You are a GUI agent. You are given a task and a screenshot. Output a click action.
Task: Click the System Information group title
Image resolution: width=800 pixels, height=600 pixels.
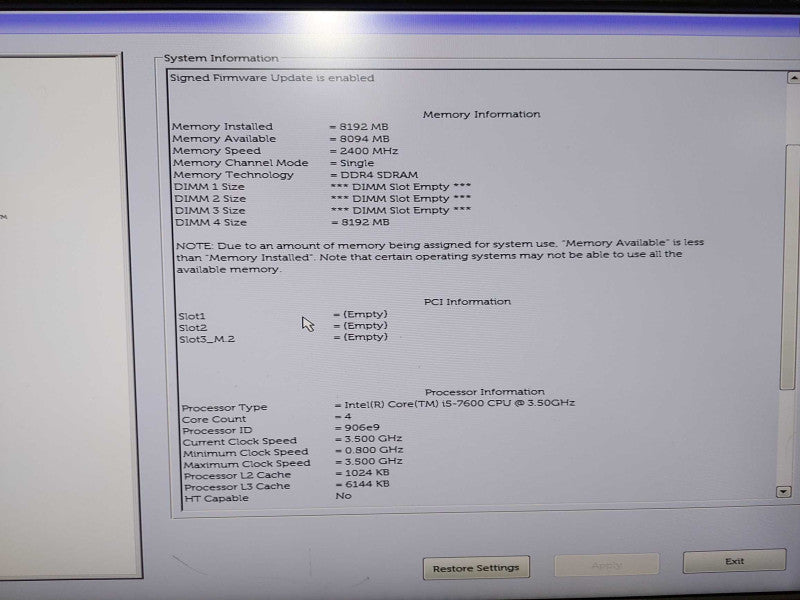coord(221,59)
